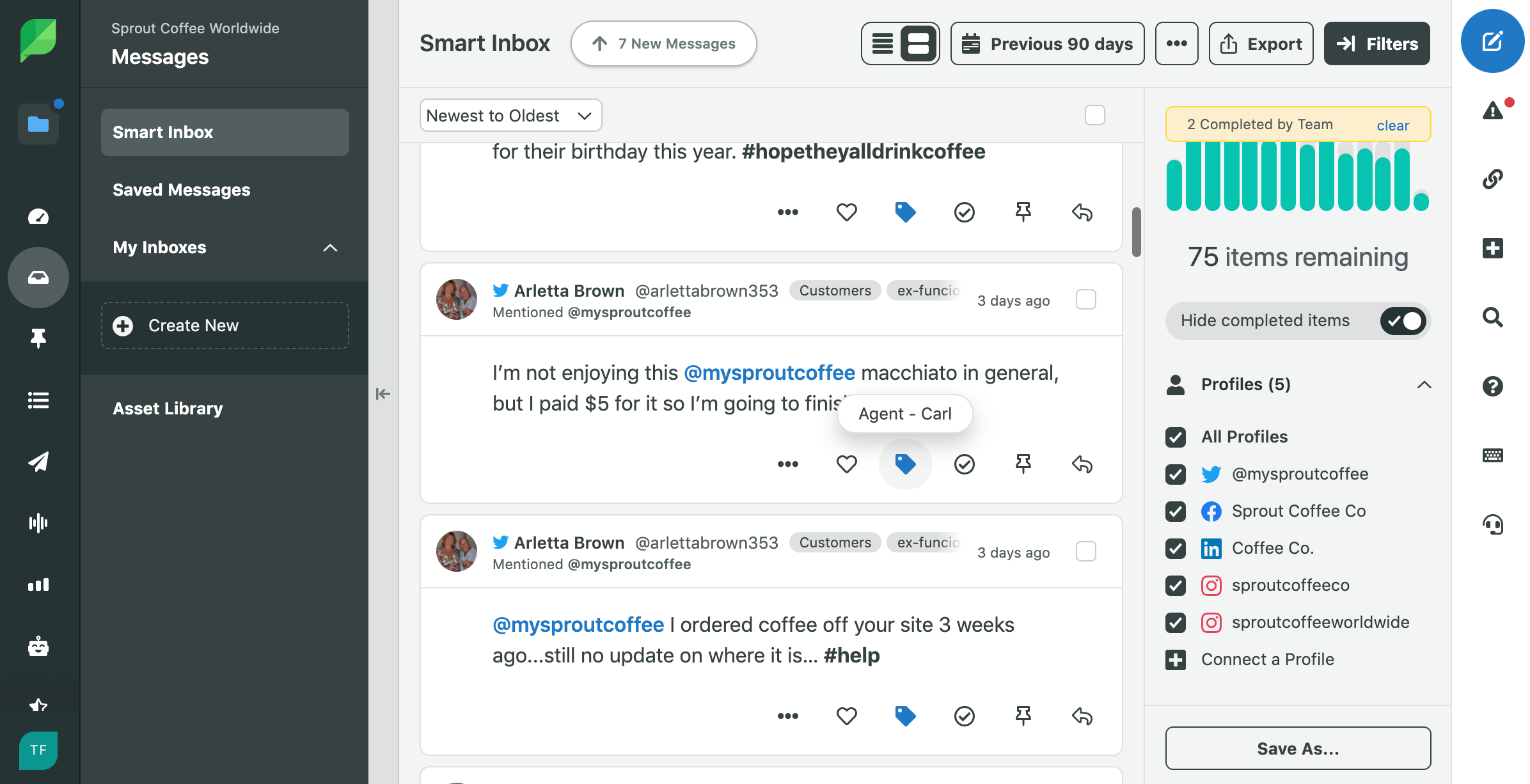Uncheck the All Profiles checkbox
The image size is (1530, 784).
1176,437
